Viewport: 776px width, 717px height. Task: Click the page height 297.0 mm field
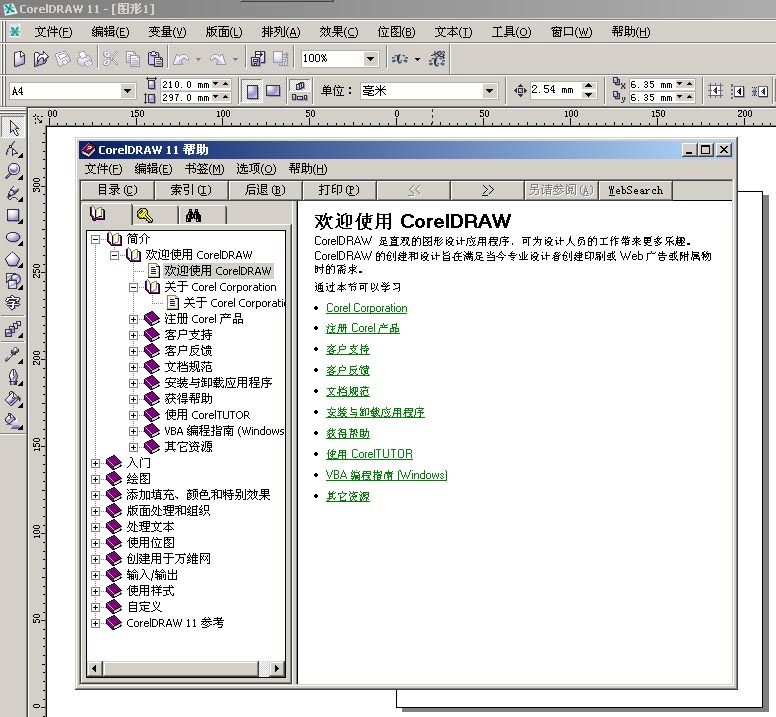tap(186, 97)
